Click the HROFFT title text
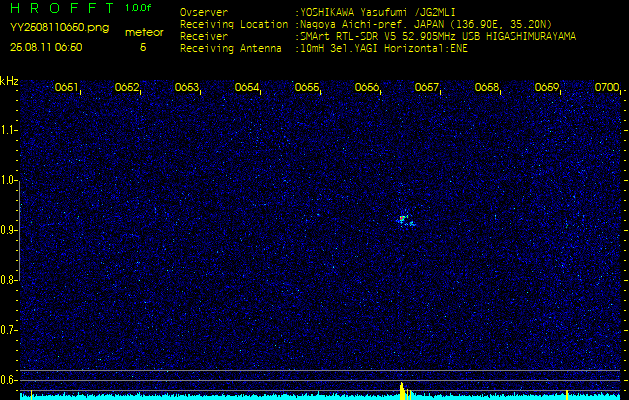 pos(62,8)
